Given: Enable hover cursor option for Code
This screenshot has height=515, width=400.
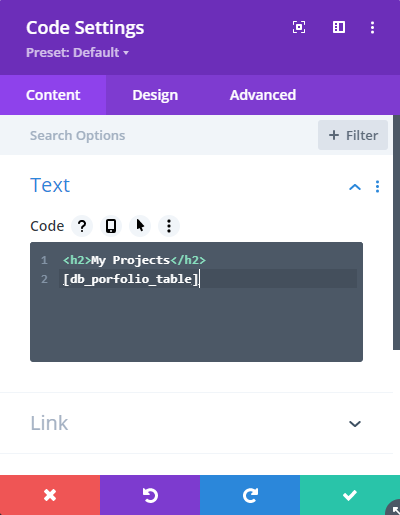Looking at the screenshot, I should [140, 226].
